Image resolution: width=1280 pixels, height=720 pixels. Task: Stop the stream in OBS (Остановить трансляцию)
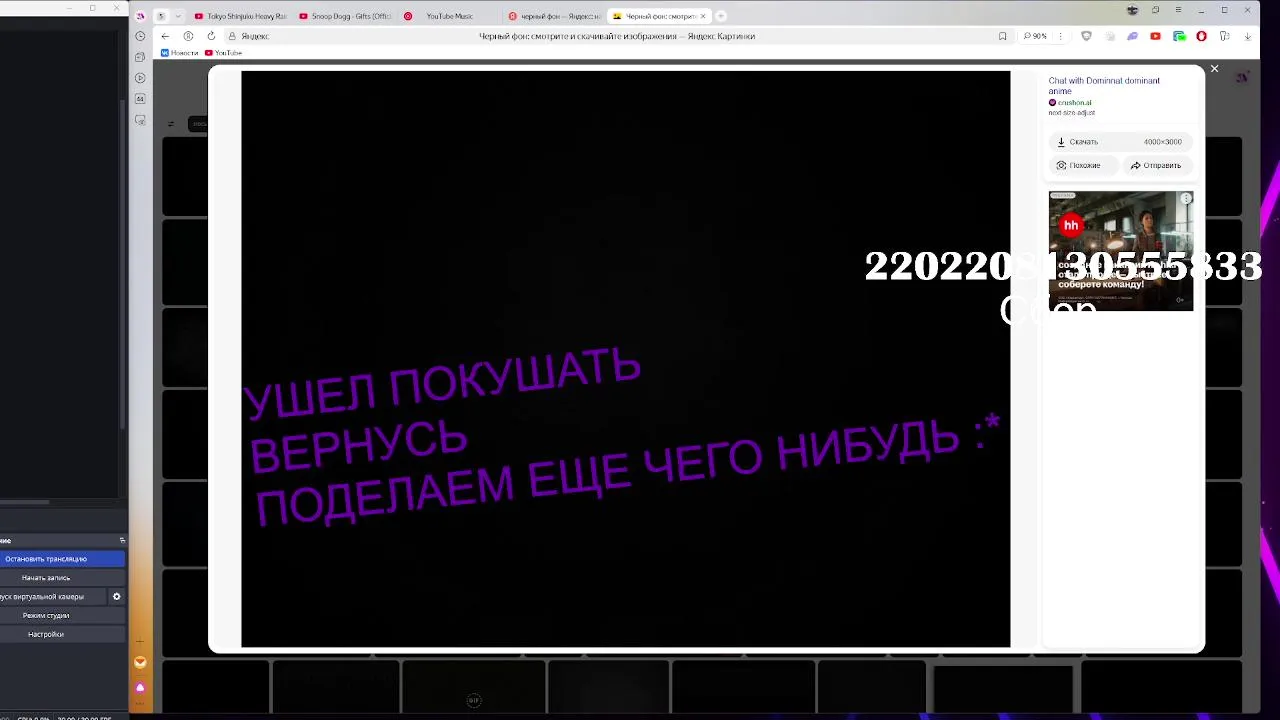click(62, 559)
